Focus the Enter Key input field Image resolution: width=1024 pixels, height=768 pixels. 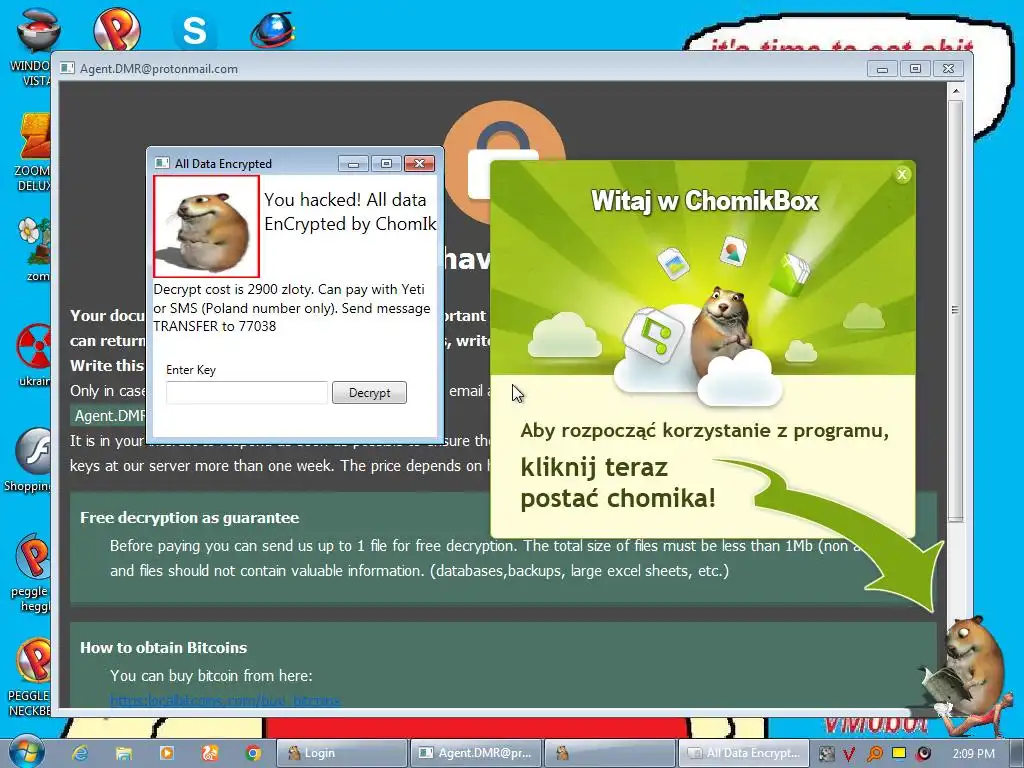pos(247,392)
